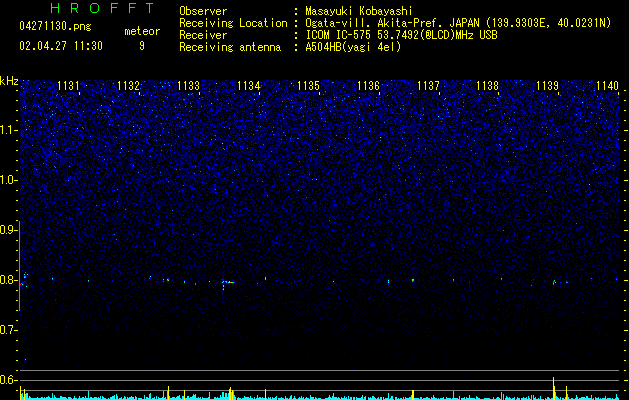
Task: Click the Receiver label
Action: [203, 35]
